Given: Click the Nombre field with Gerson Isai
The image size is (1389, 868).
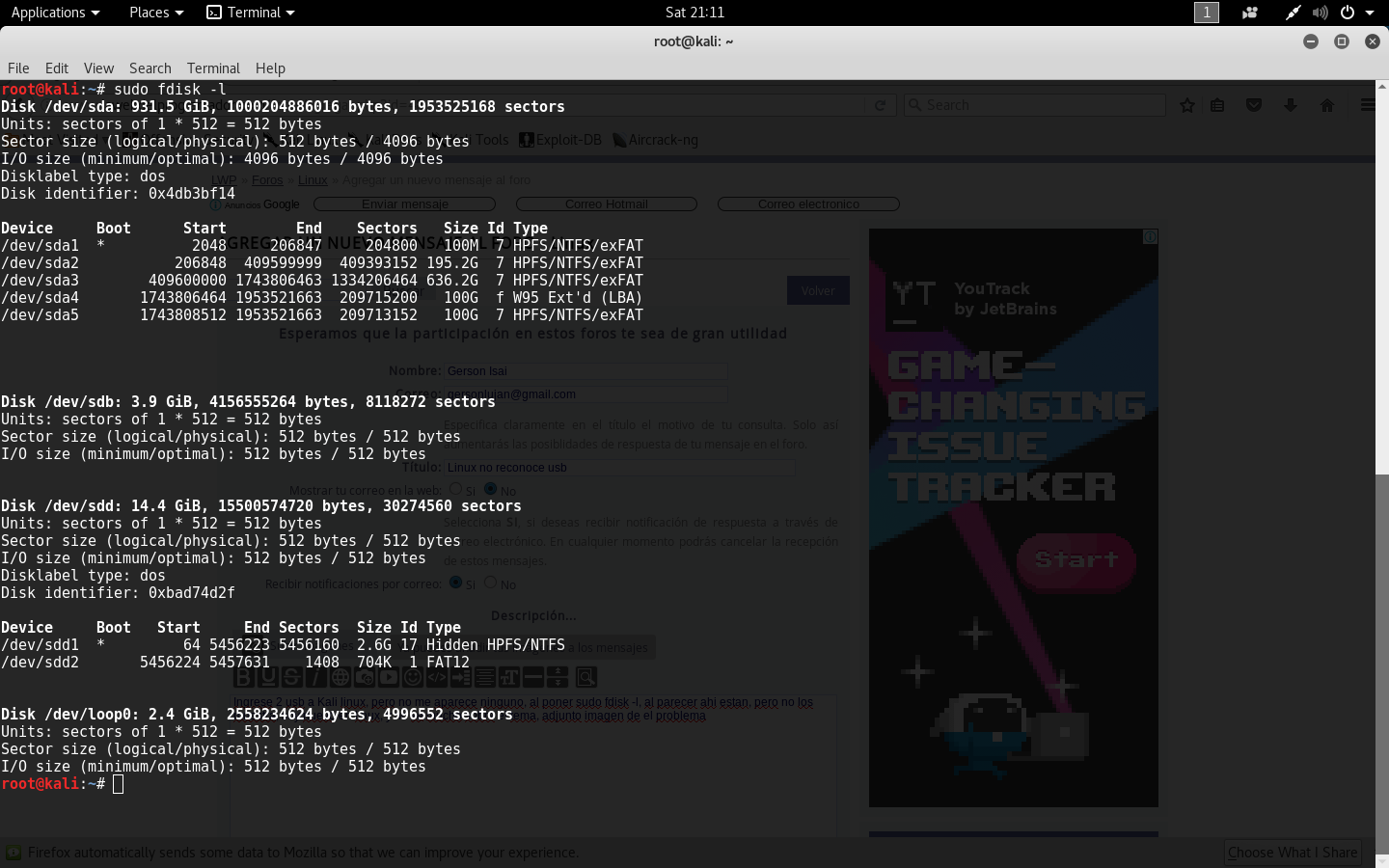Looking at the screenshot, I should 586,371.
